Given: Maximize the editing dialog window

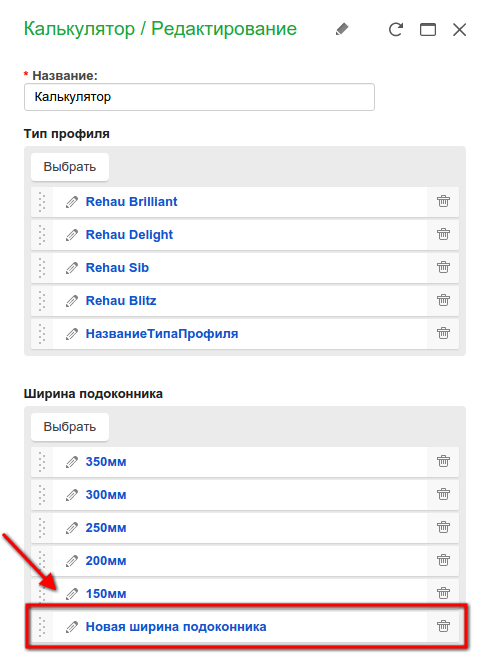Looking at the screenshot, I should pyautogui.click(x=428, y=30).
